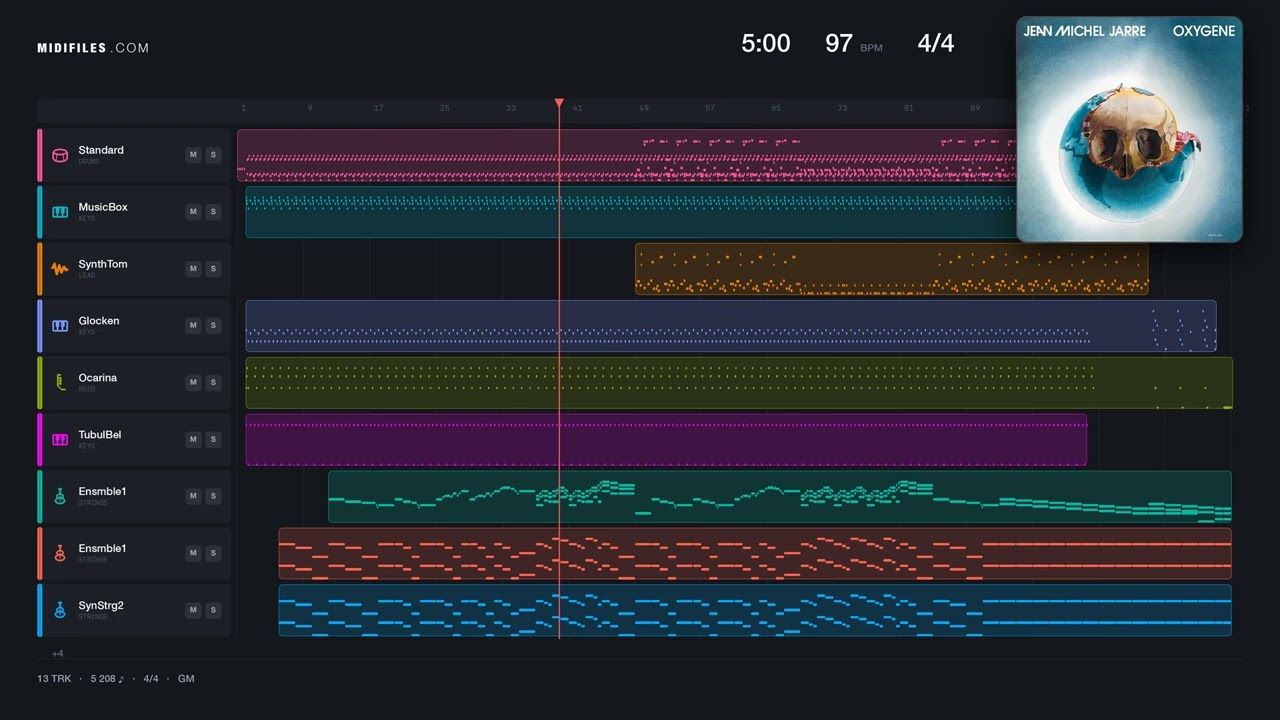Screen dimensions: 1280x720
Task: Jump to bar 9 on the timeline ruler
Action: pos(310,108)
